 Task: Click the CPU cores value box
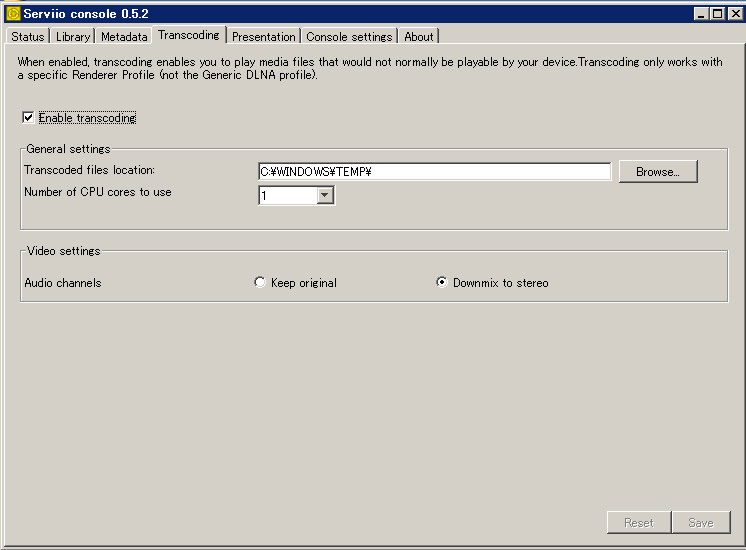tap(287, 196)
